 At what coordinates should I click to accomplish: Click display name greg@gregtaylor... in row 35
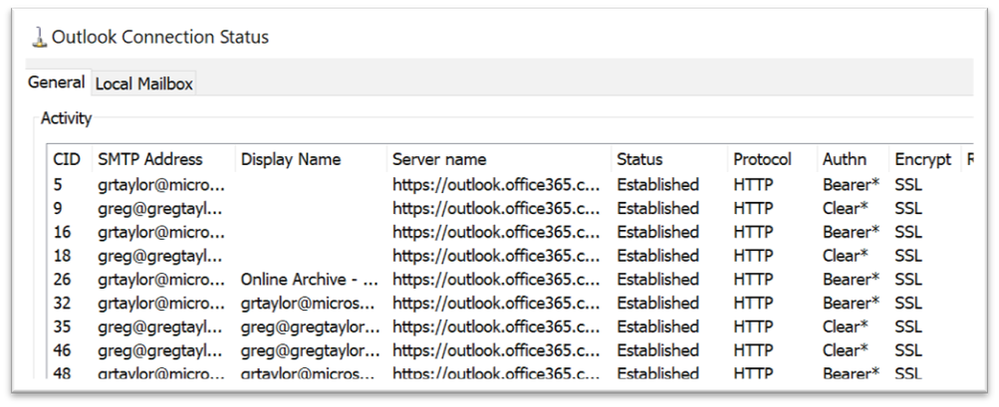point(310,326)
